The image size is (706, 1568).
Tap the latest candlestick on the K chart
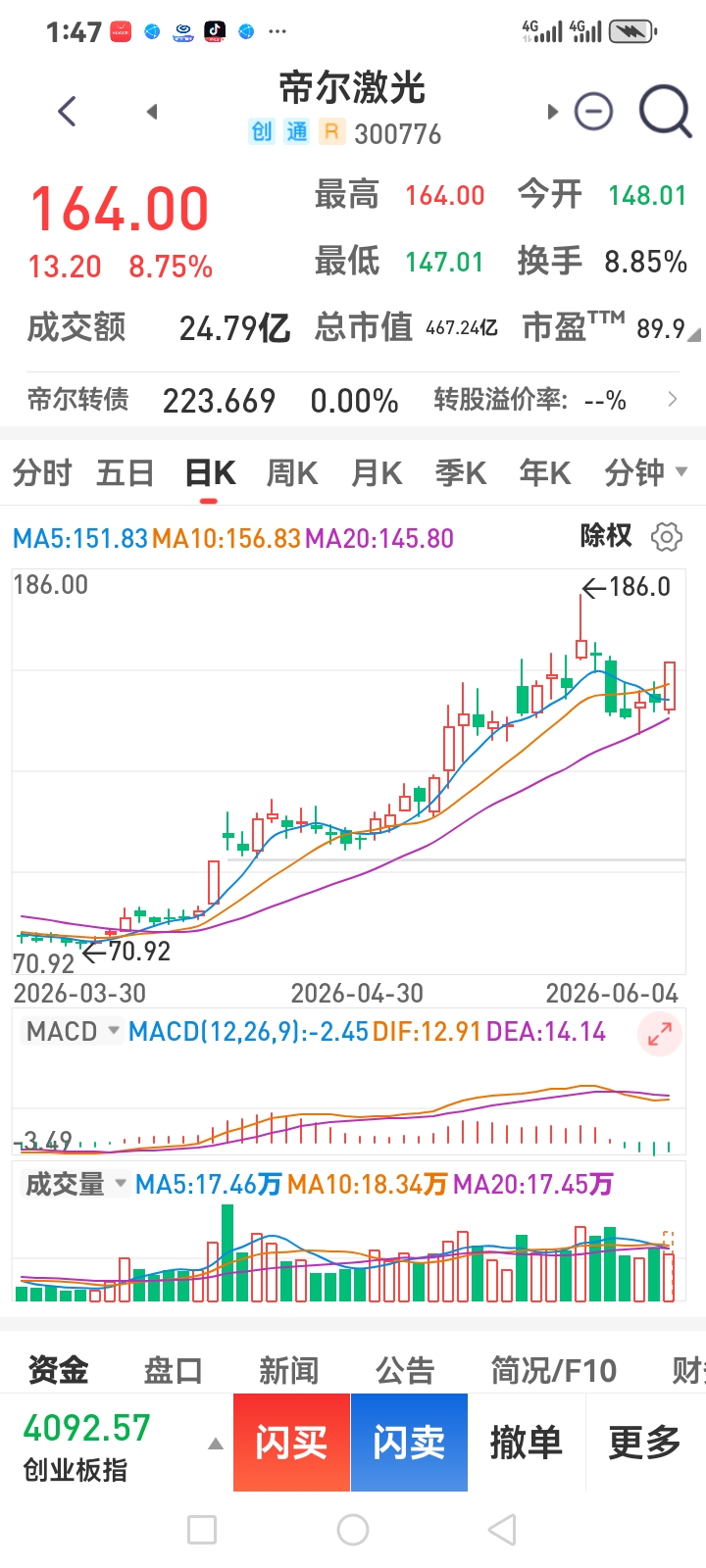coord(670,686)
